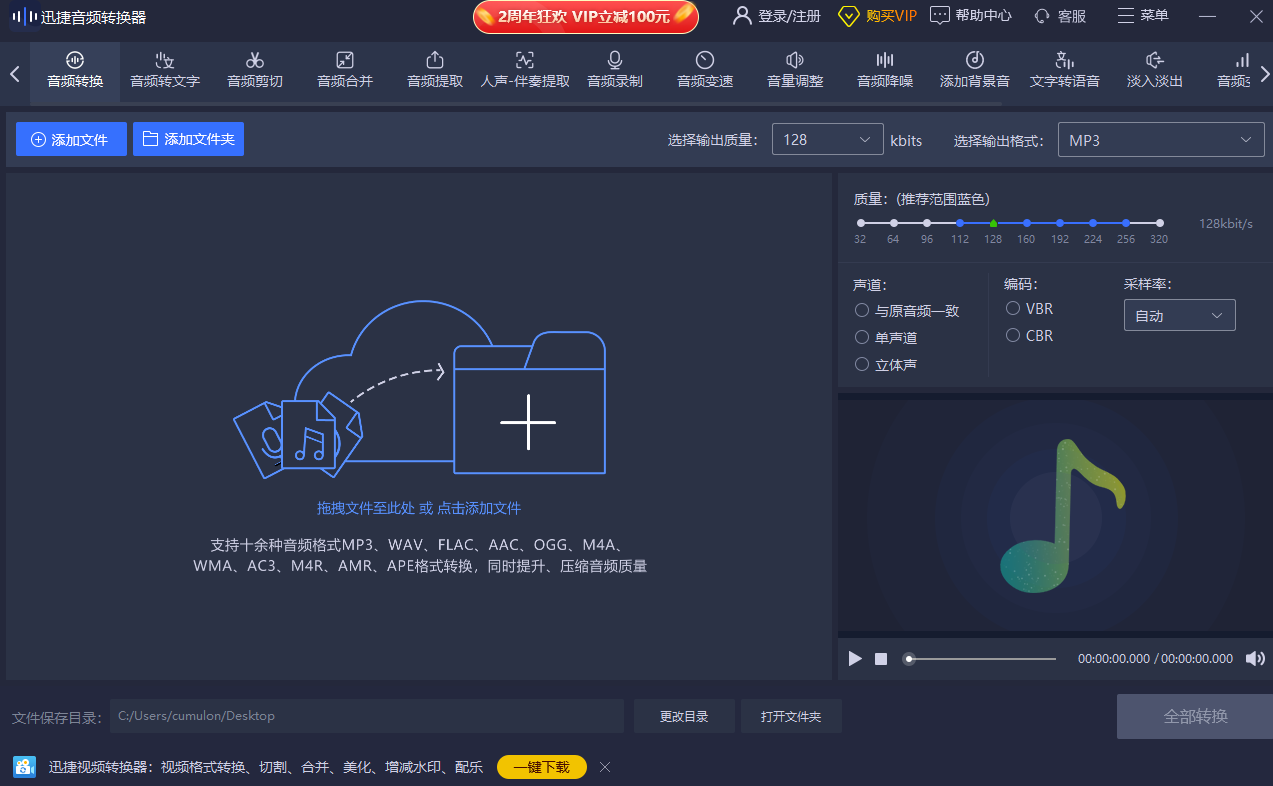Choose the 立体声 (stereo) channel option
Viewport: 1273px width, 786px height.
[862, 365]
